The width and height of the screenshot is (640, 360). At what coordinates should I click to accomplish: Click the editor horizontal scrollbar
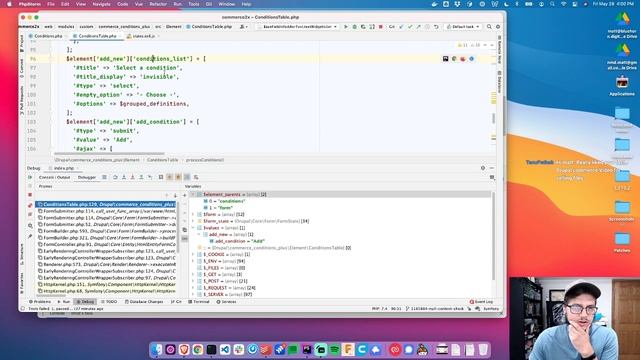[x=109, y=154]
